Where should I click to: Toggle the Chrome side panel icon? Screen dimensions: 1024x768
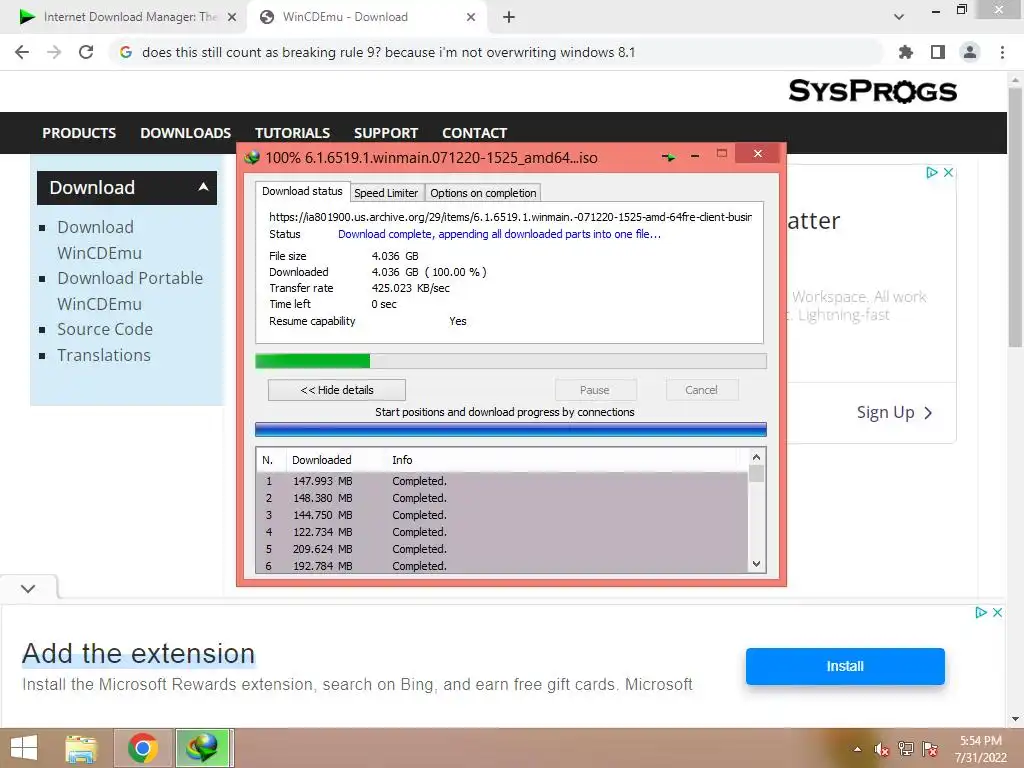click(938, 52)
